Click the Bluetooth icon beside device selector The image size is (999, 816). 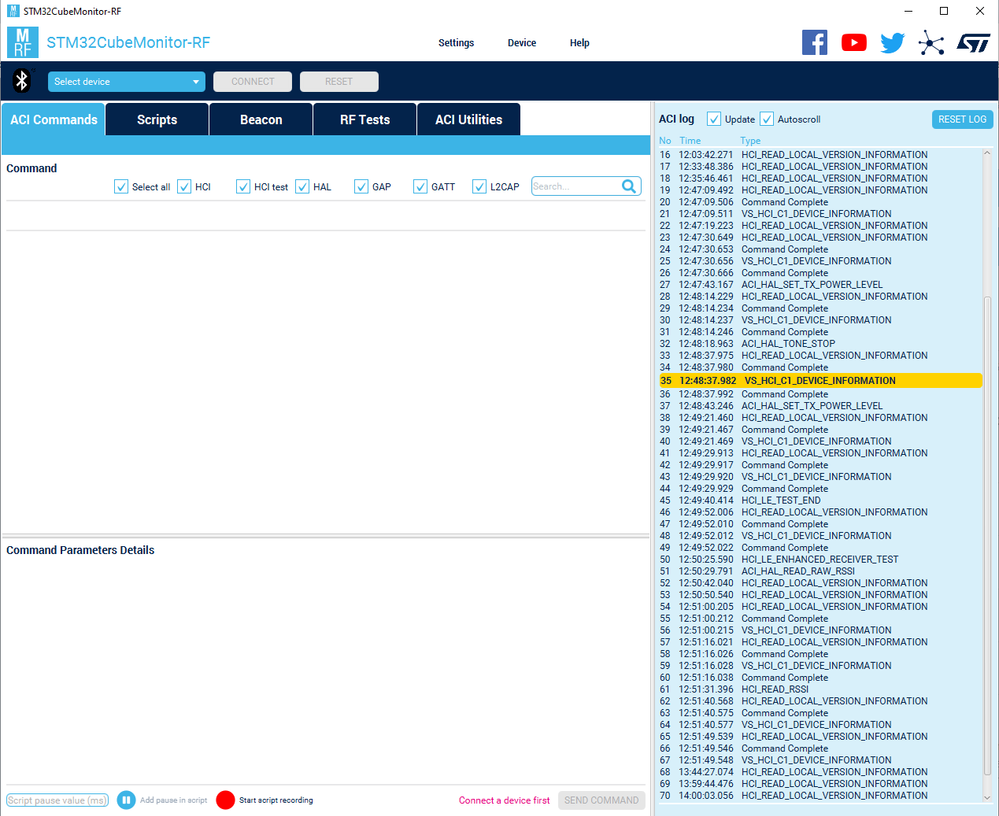(22, 81)
